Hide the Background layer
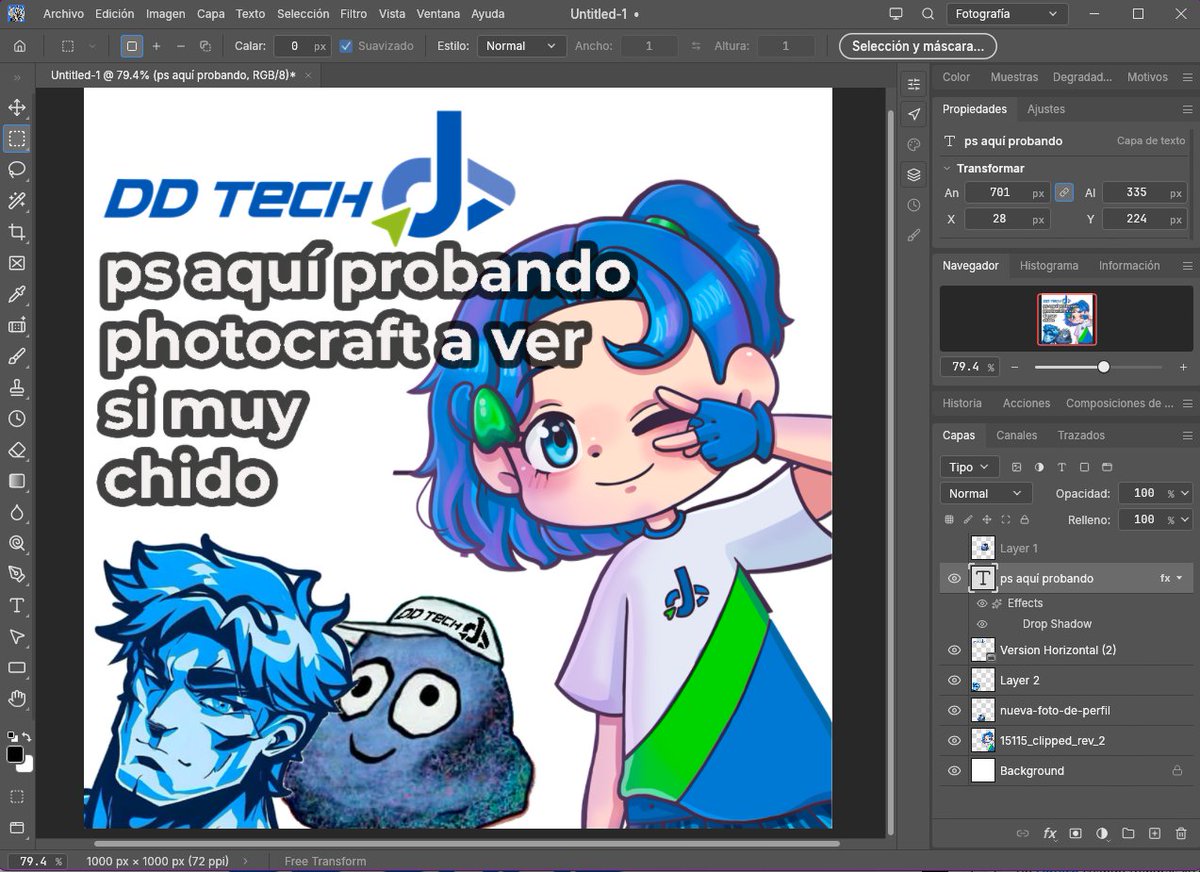Image resolution: width=1200 pixels, height=872 pixels. [954, 771]
